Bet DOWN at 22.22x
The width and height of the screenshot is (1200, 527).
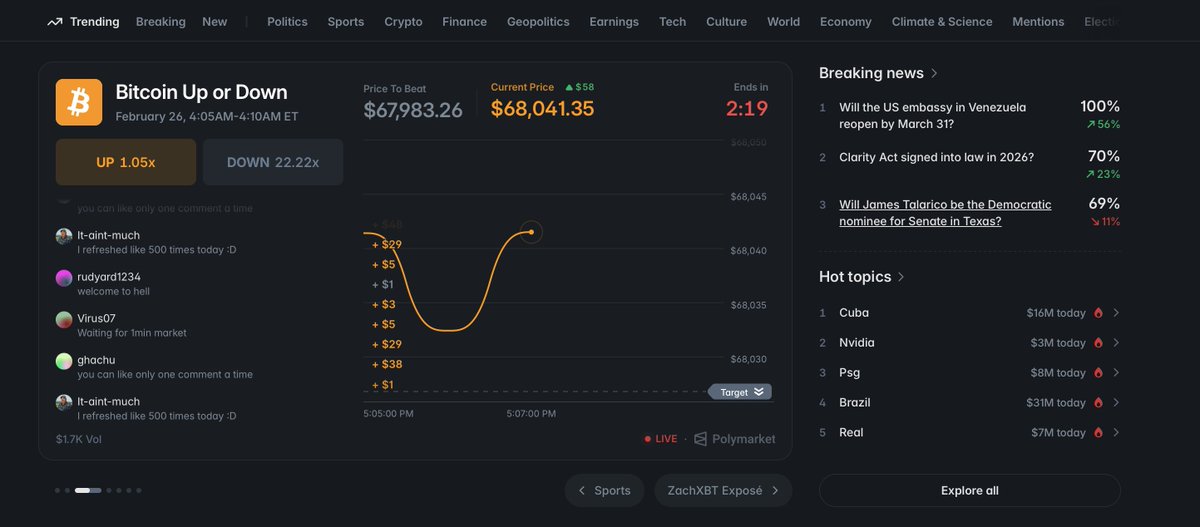tap(273, 162)
